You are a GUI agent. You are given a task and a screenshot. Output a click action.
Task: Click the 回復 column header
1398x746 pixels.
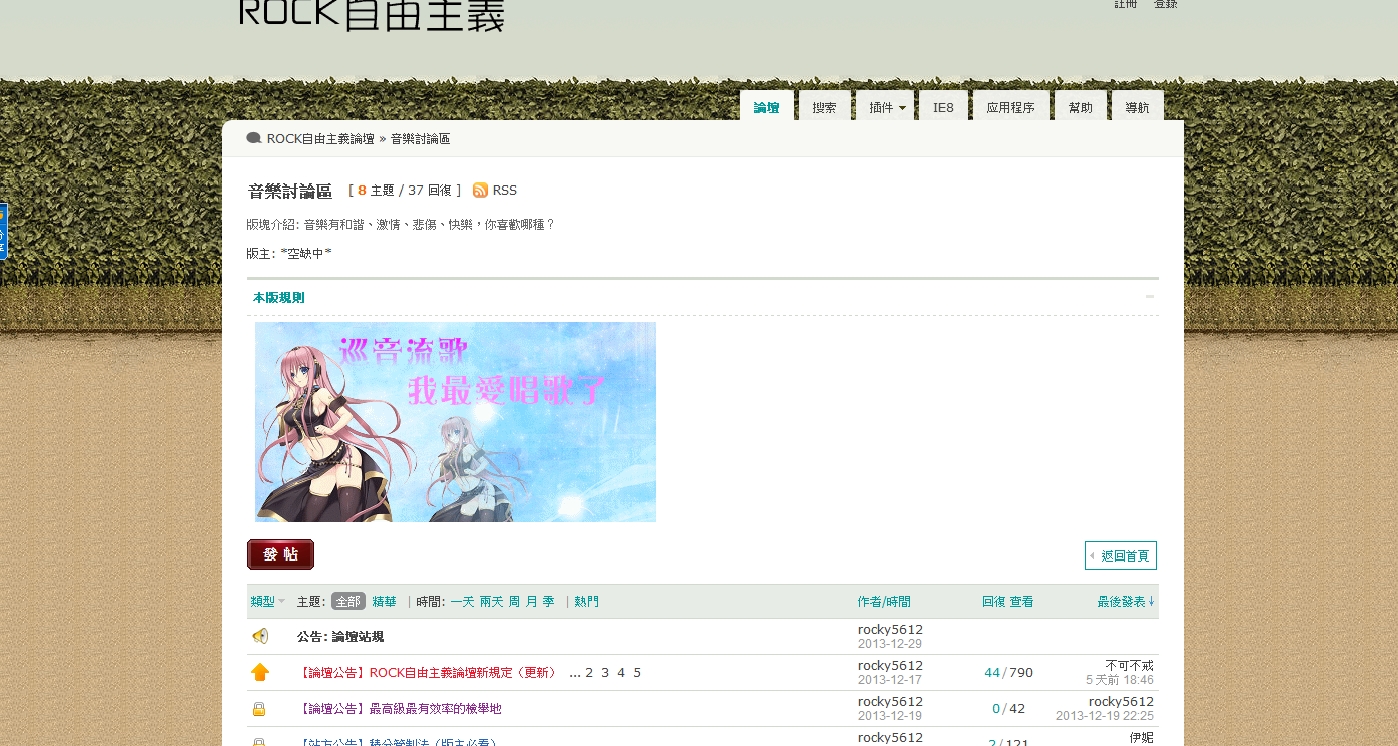coord(993,601)
